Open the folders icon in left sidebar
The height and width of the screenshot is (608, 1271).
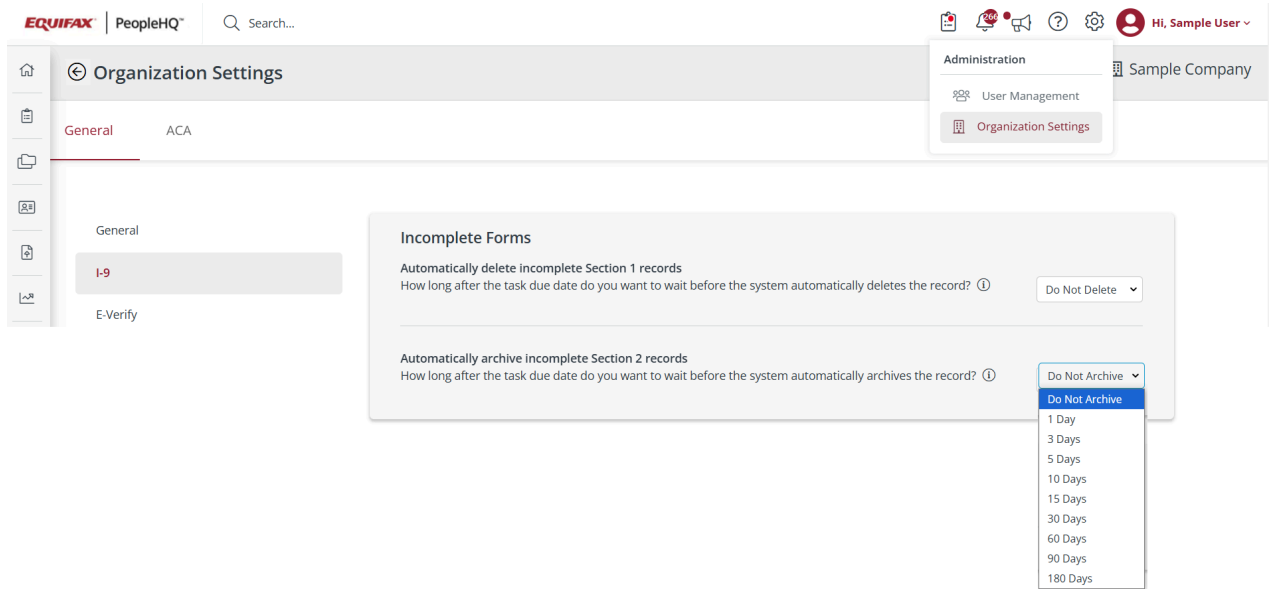click(x=27, y=161)
